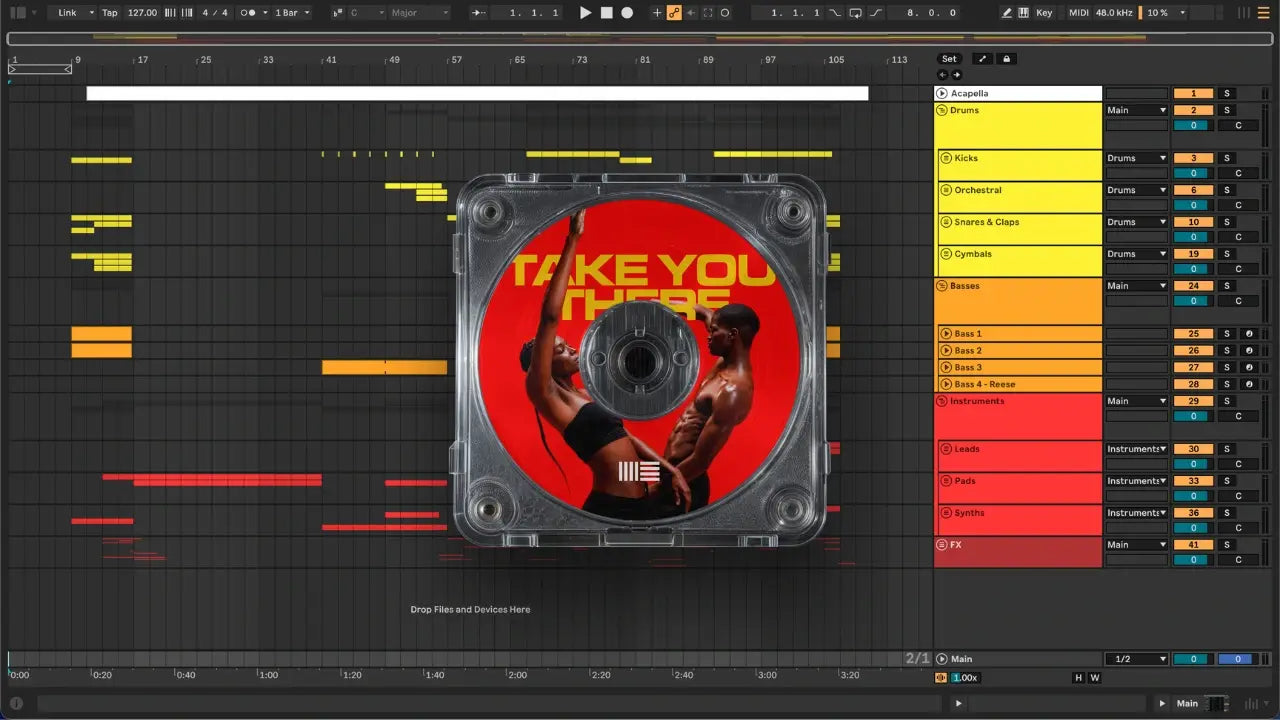Image resolution: width=1280 pixels, height=720 pixels.
Task: Solo the Snares & Claps track
Action: 1227,222
